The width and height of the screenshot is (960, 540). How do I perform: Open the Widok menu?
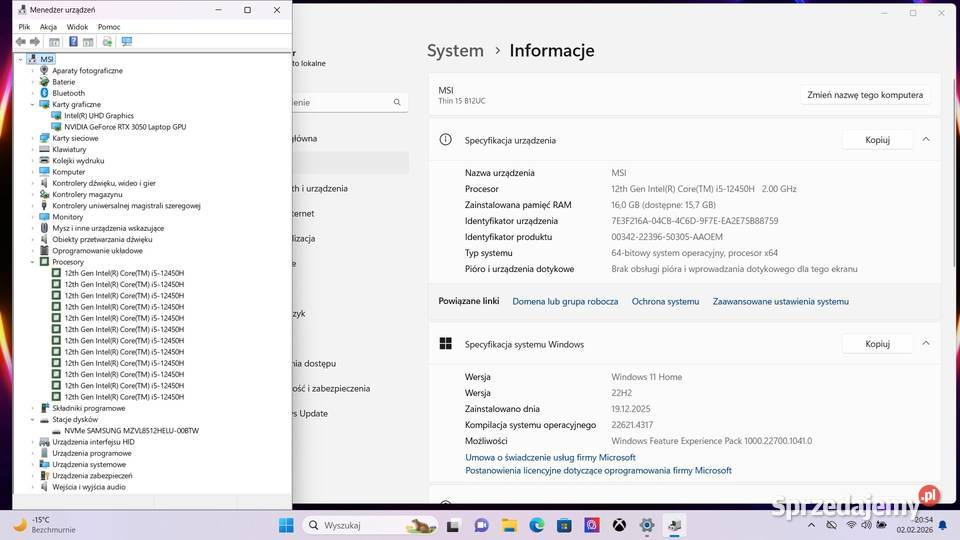click(x=77, y=27)
